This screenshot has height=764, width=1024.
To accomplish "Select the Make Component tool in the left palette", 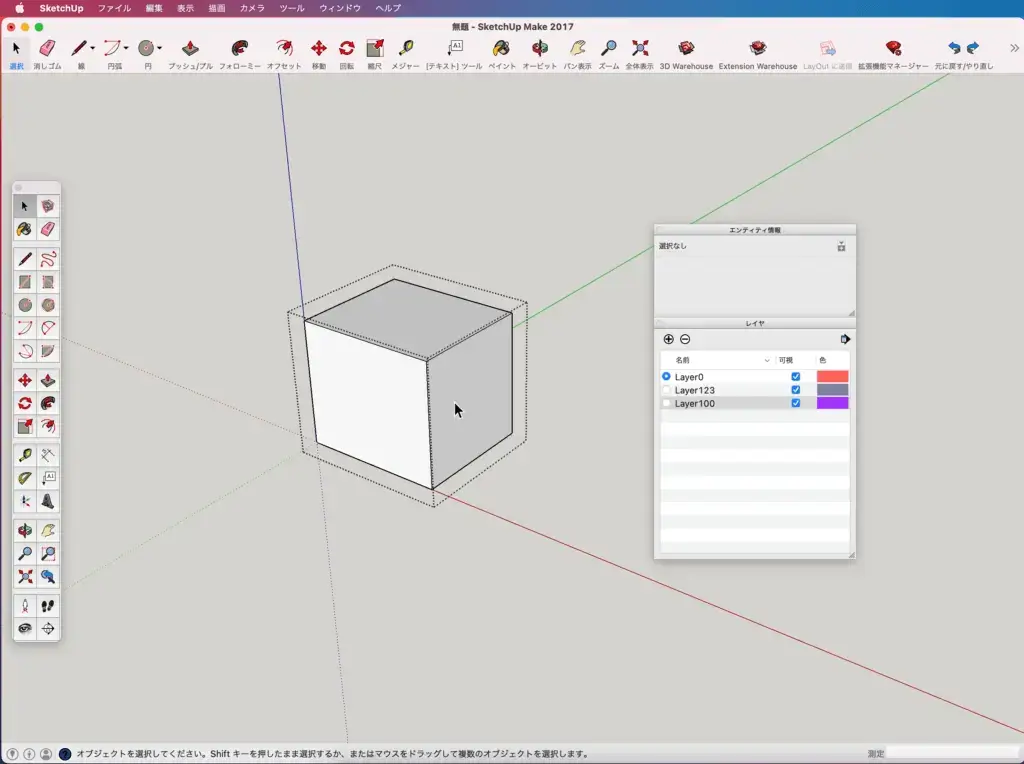I will 48,206.
